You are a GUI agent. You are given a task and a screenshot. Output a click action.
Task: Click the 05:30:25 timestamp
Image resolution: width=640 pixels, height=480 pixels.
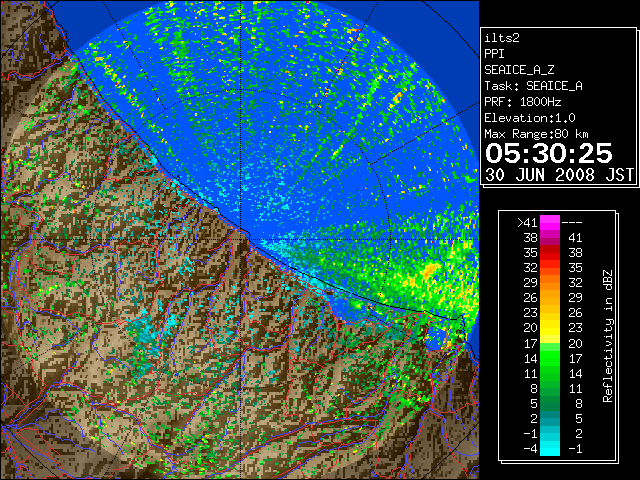coord(549,153)
